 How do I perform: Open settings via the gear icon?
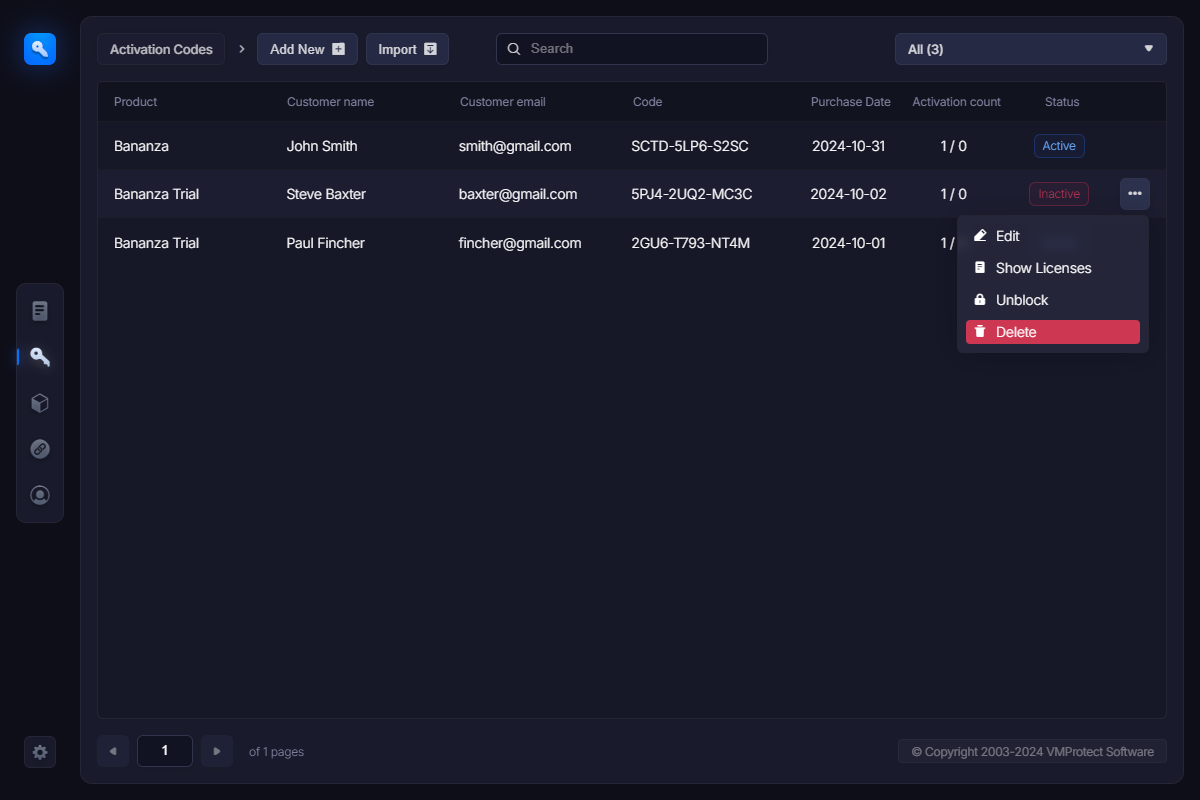point(40,752)
